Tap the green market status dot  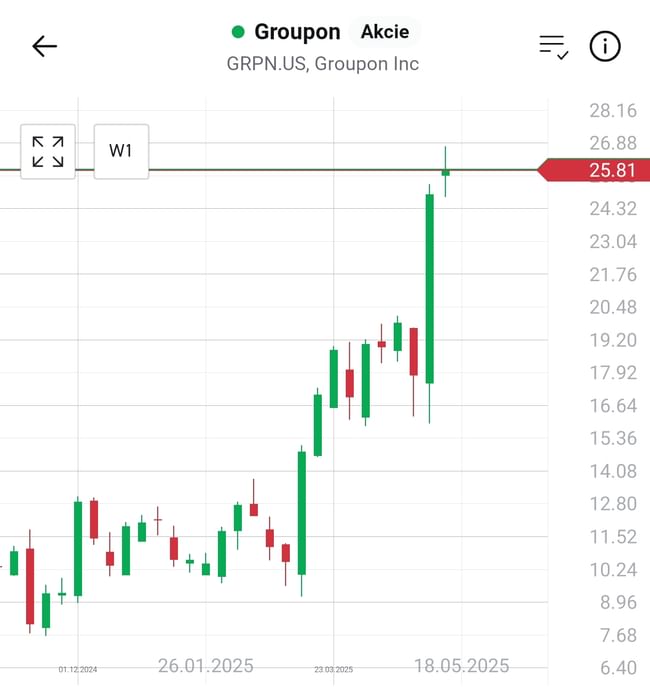tap(238, 32)
